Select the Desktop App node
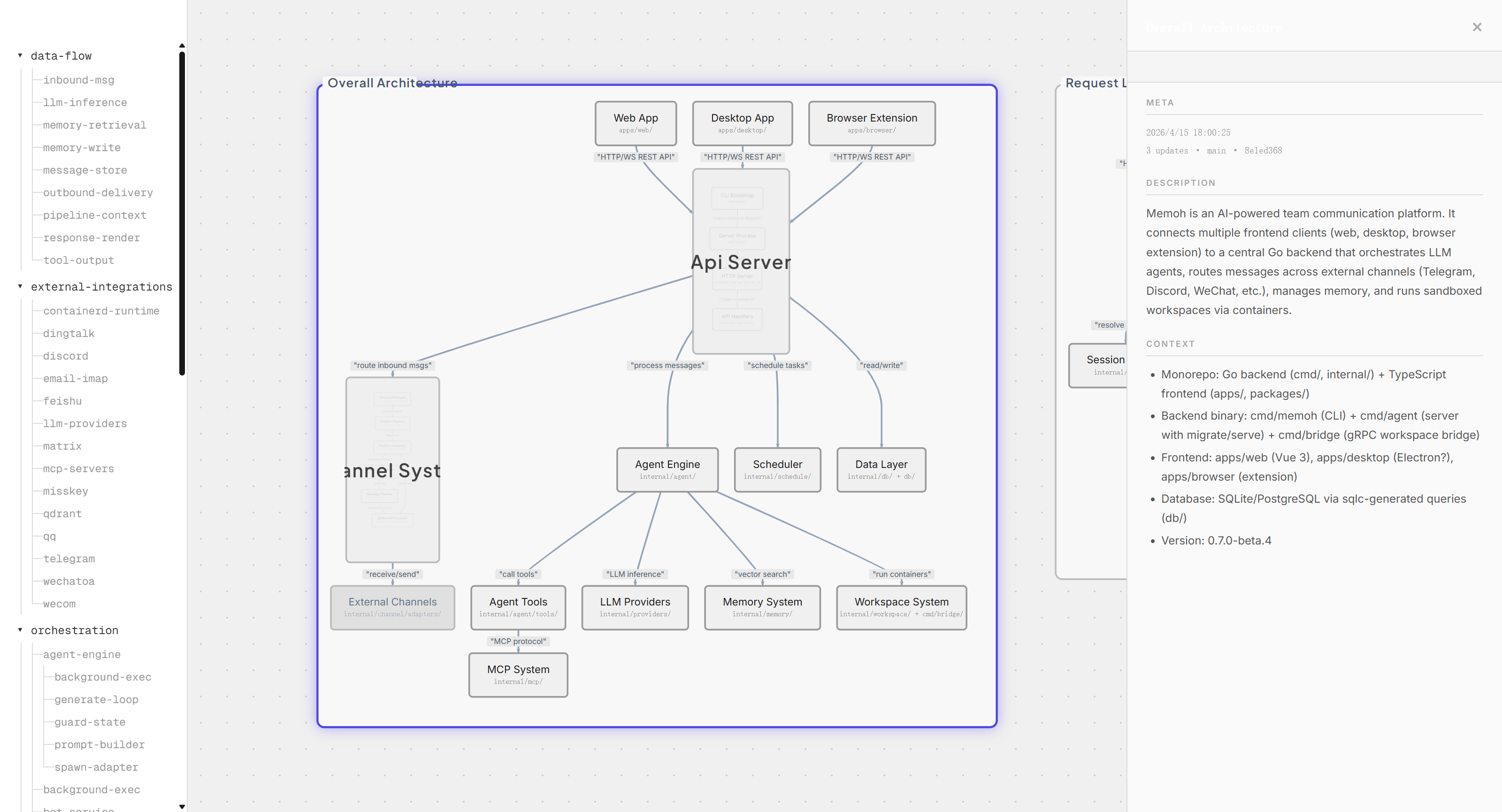This screenshot has height=812, width=1502. tap(742, 123)
